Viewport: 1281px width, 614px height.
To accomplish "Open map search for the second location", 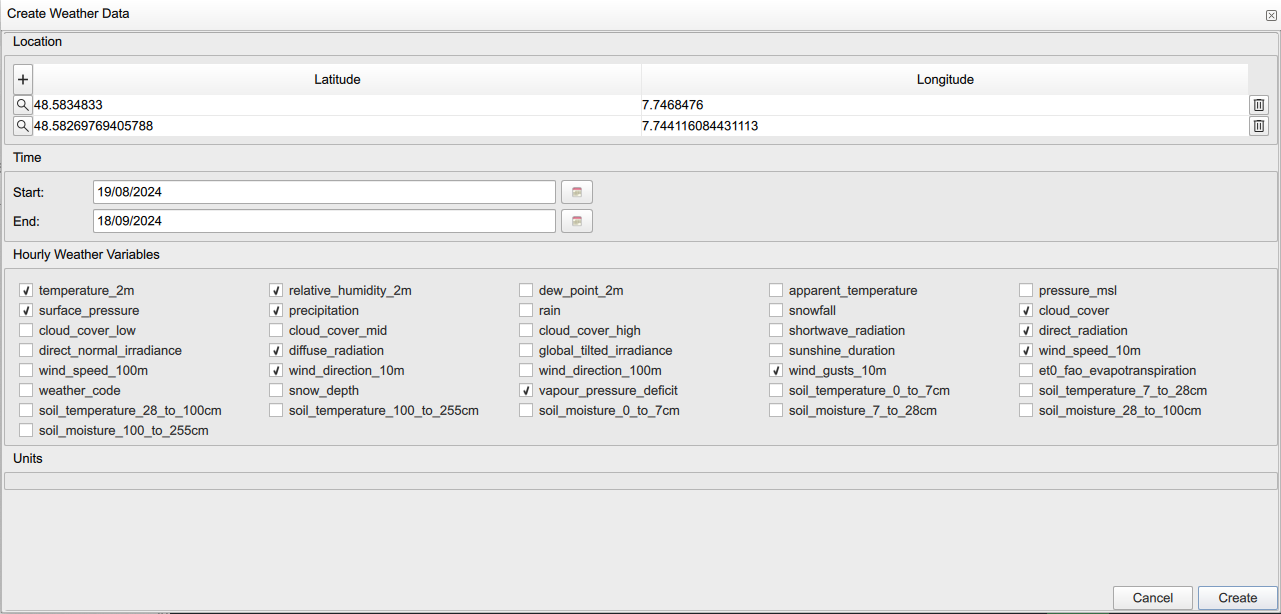I will (x=22, y=126).
